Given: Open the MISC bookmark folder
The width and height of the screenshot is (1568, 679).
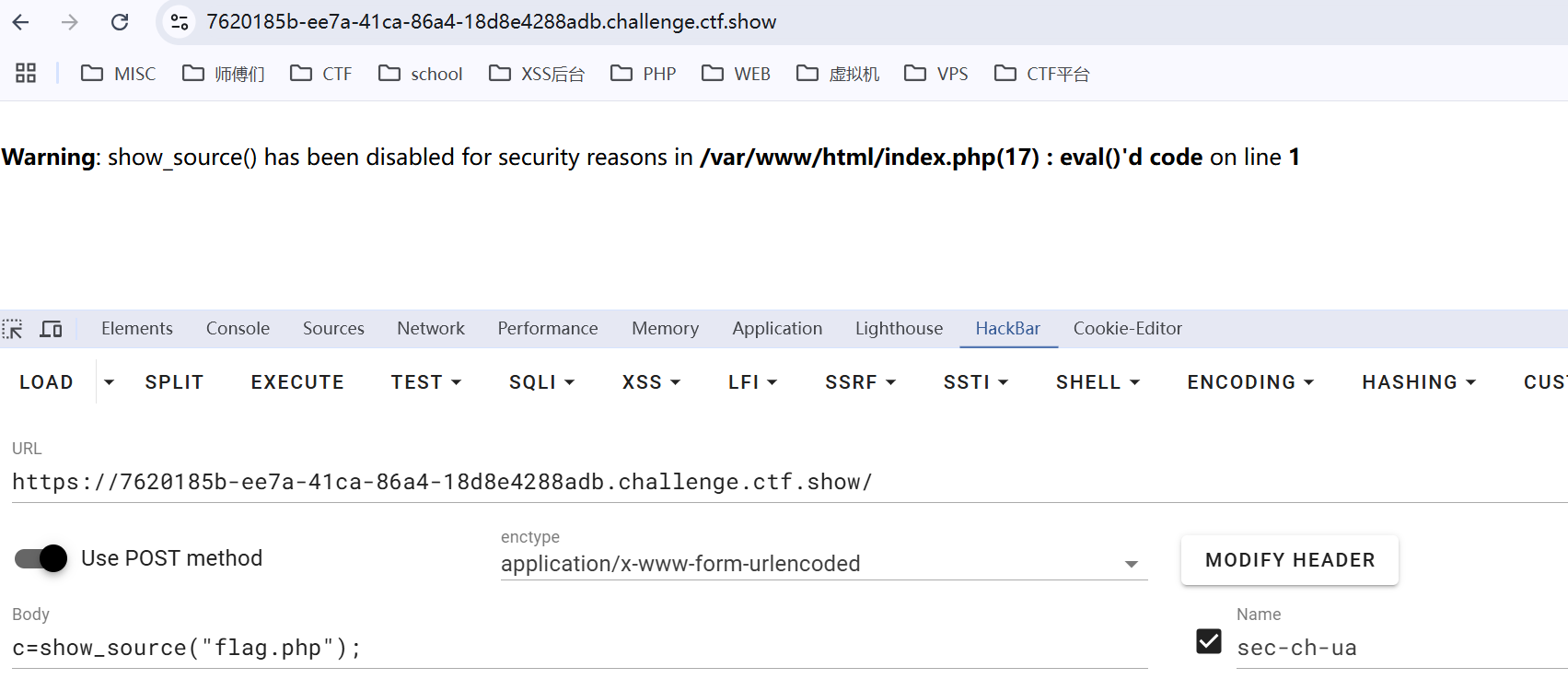Looking at the screenshot, I should (119, 74).
